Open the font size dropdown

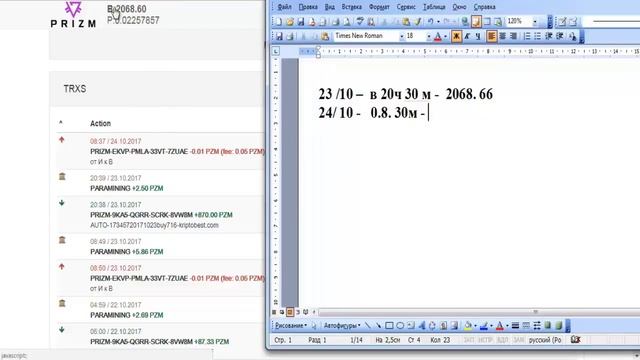click(x=429, y=36)
